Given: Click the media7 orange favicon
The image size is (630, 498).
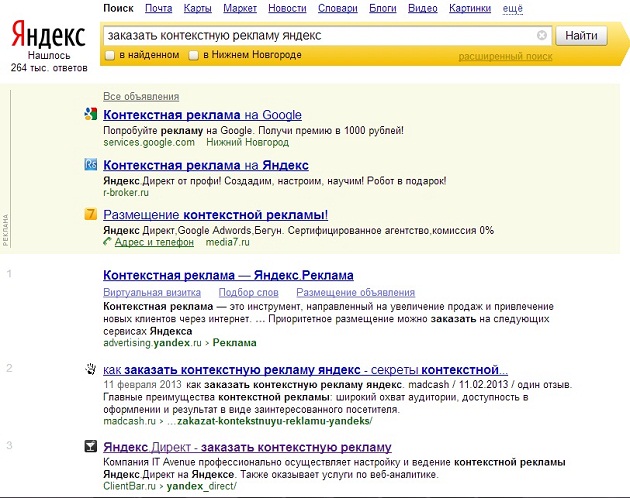Looking at the screenshot, I should (90, 214).
